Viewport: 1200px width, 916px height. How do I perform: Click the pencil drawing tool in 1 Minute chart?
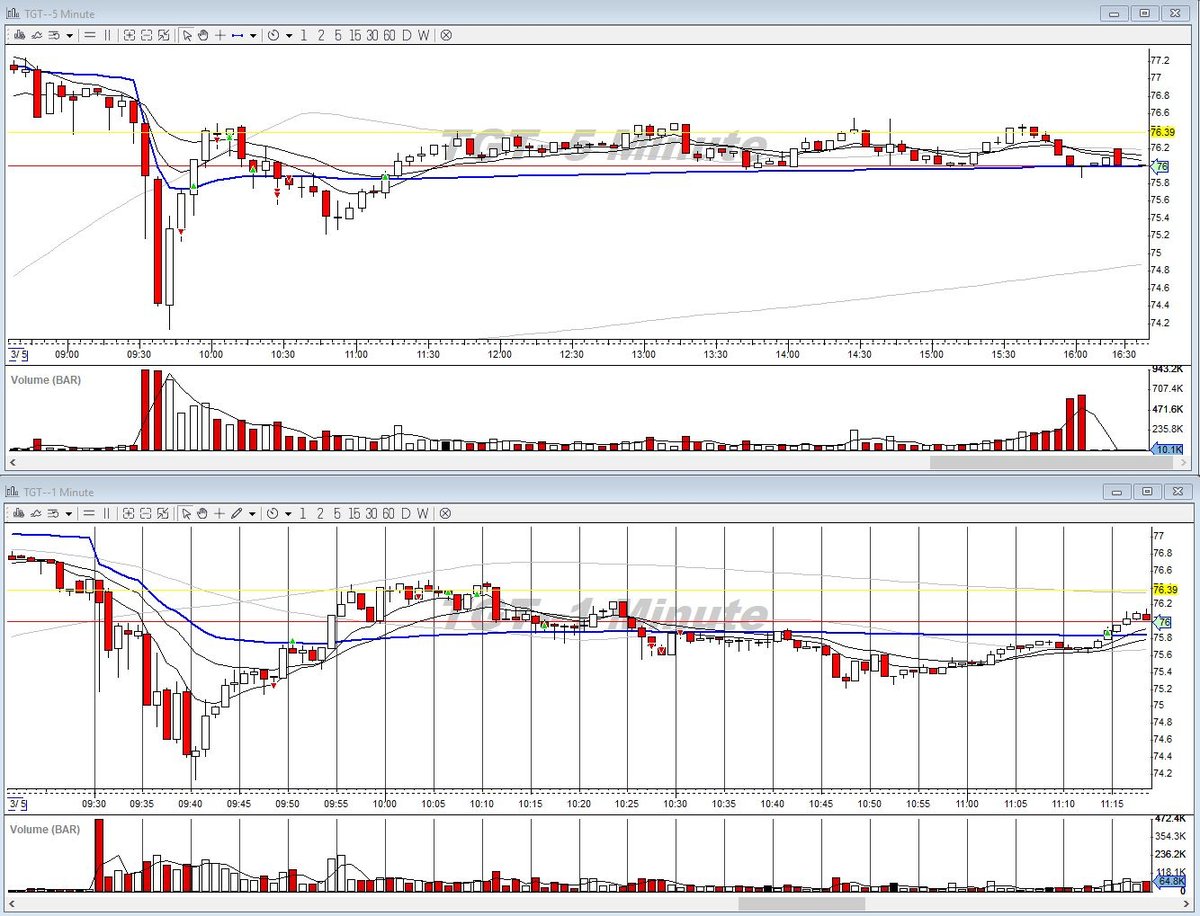[x=236, y=514]
